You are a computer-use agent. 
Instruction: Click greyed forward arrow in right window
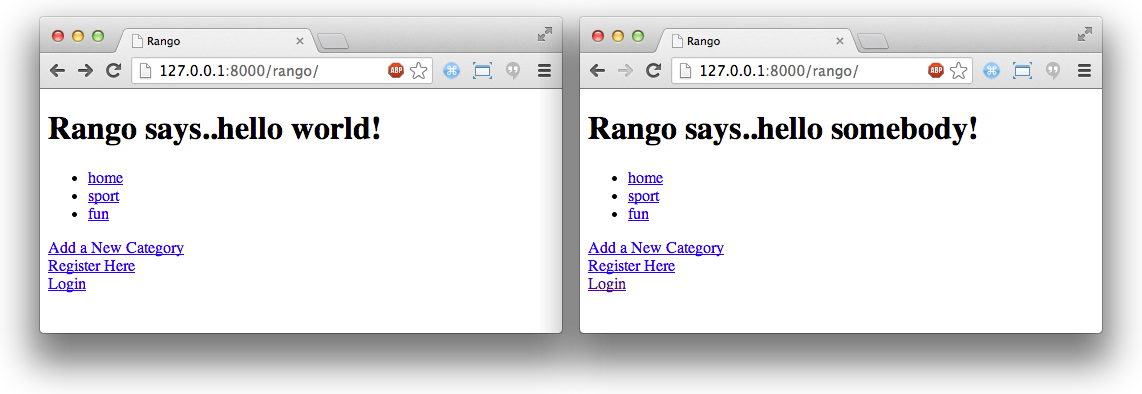(x=625, y=71)
